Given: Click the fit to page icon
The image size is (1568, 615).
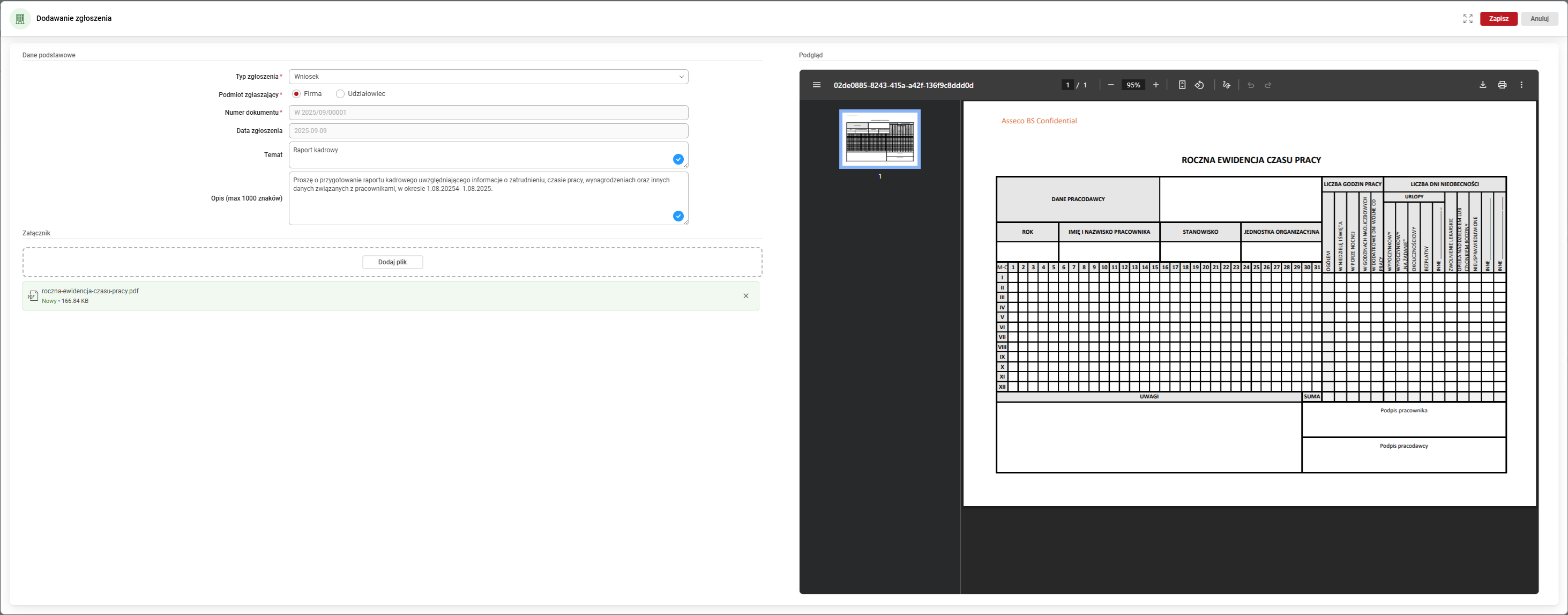Looking at the screenshot, I should pyautogui.click(x=1182, y=85).
